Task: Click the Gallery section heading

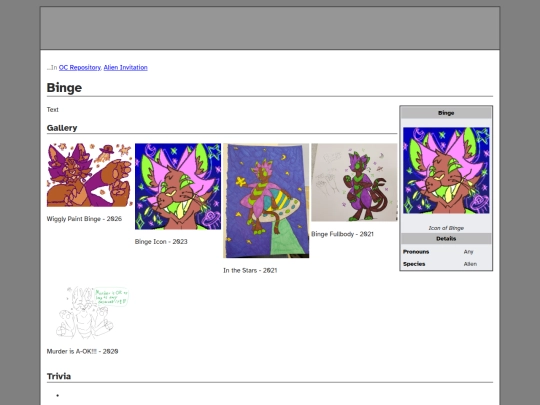Action: pos(62,128)
